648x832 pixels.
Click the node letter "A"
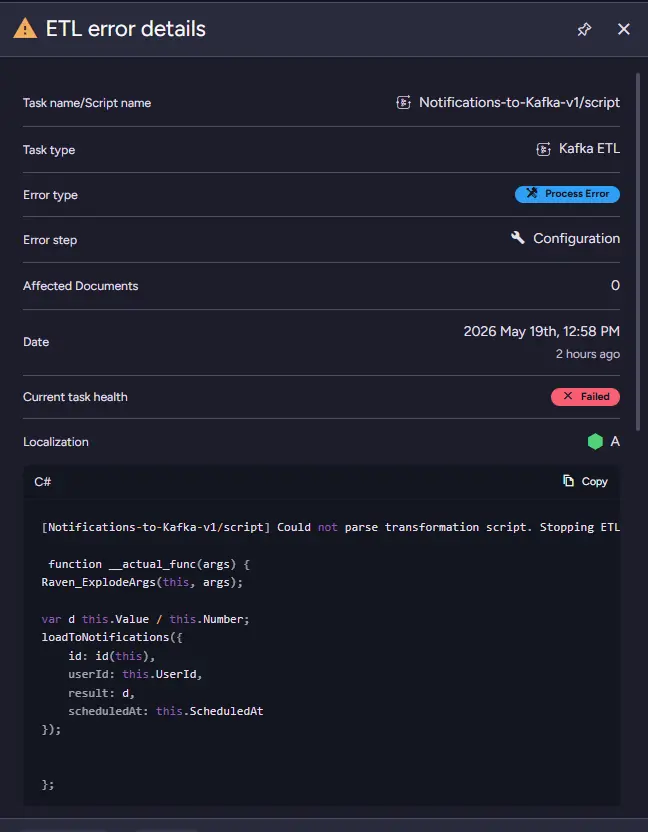tap(615, 441)
